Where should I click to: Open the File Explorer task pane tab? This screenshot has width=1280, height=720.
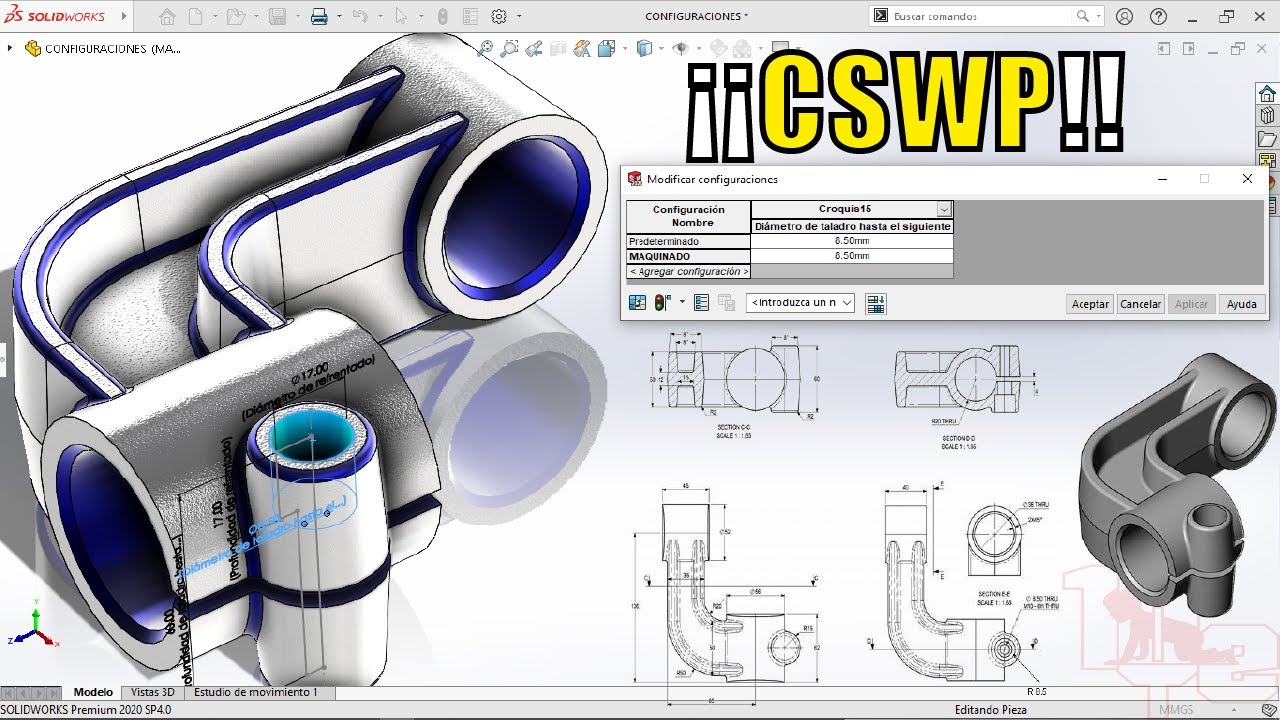[1267, 138]
